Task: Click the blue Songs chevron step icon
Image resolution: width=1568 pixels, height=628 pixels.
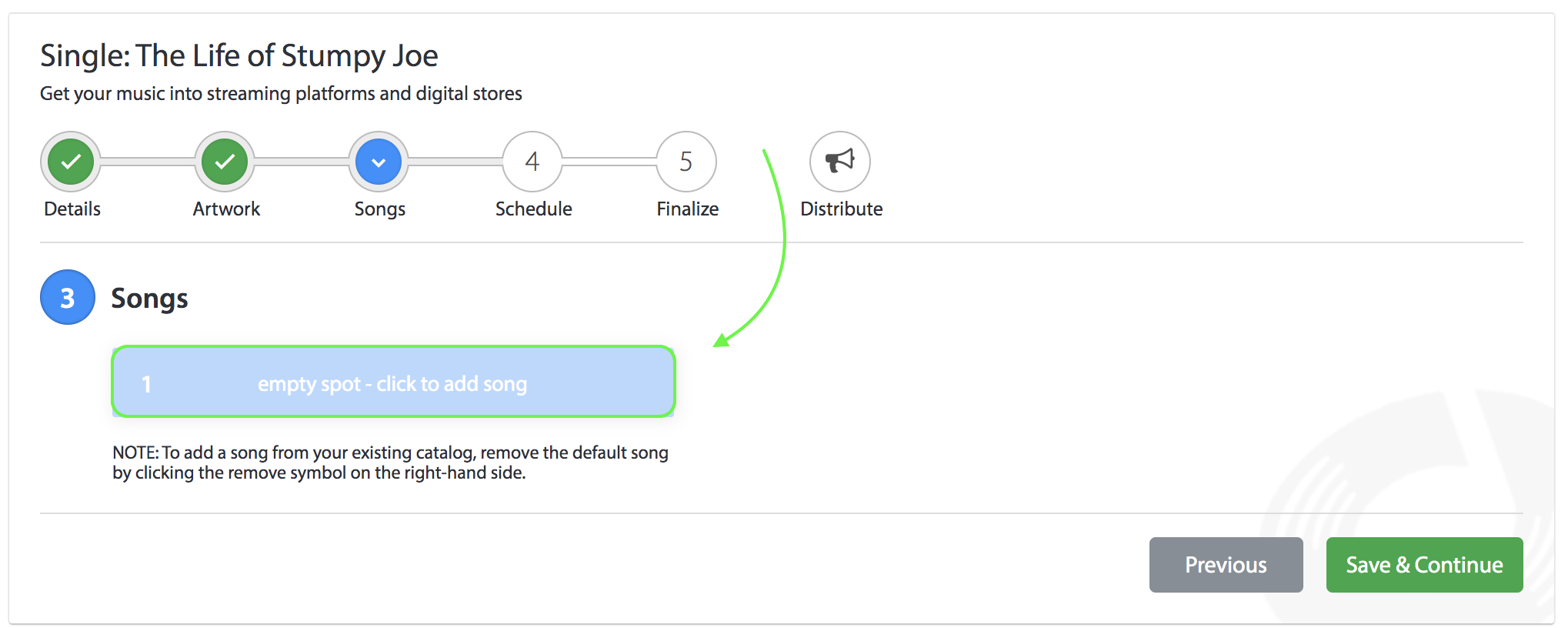Action: [x=379, y=162]
